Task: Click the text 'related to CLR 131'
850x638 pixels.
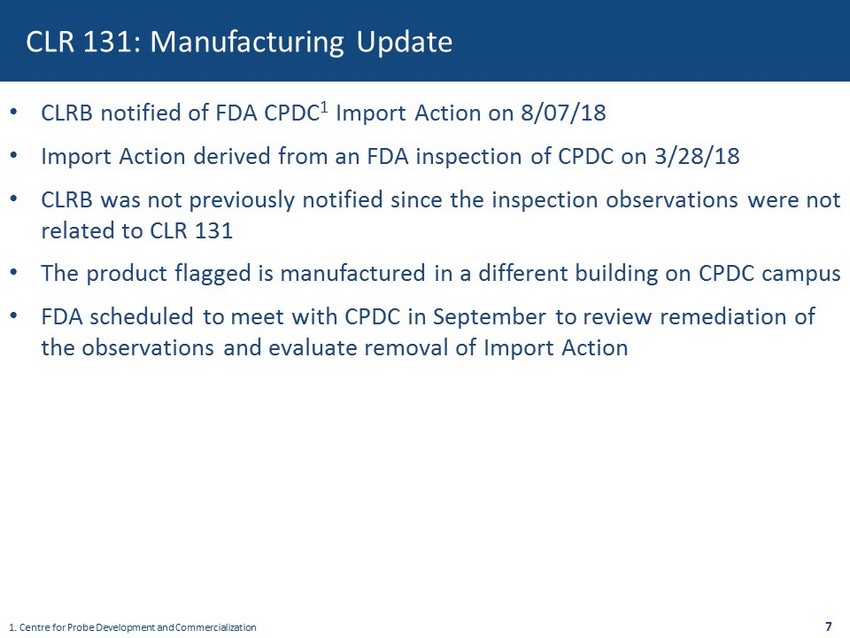Action: pos(136,230)
